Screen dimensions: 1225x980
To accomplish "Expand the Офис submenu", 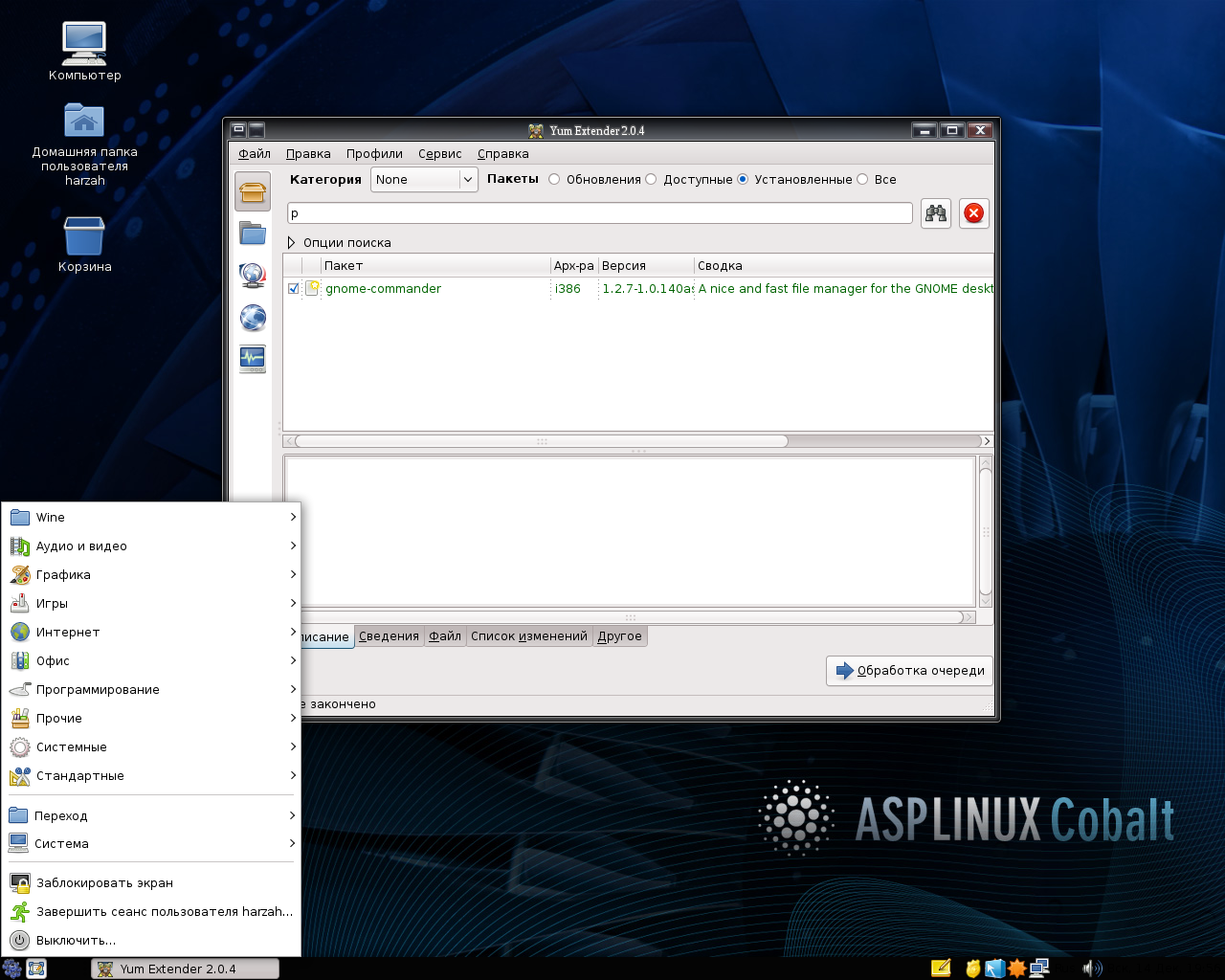I will [x=151, y=660].
